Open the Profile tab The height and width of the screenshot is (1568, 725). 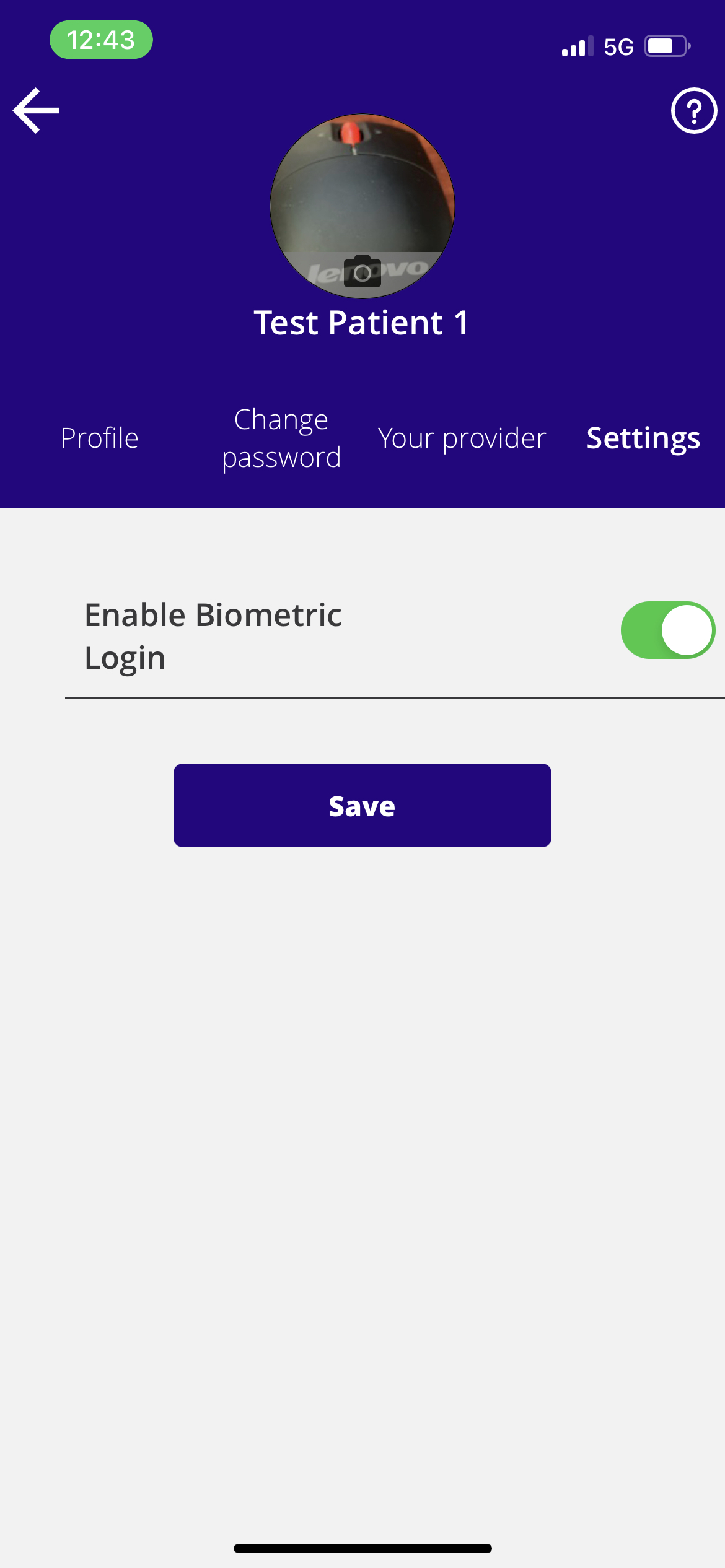(100, 438)
